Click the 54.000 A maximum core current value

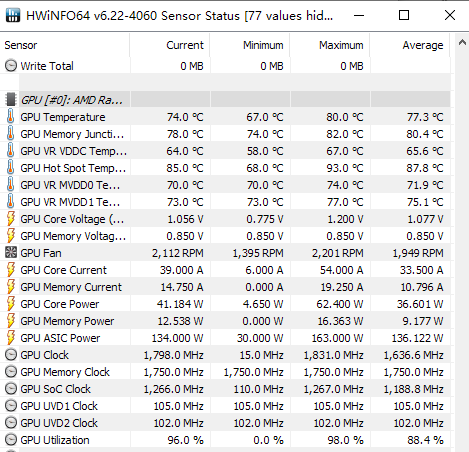341,270
